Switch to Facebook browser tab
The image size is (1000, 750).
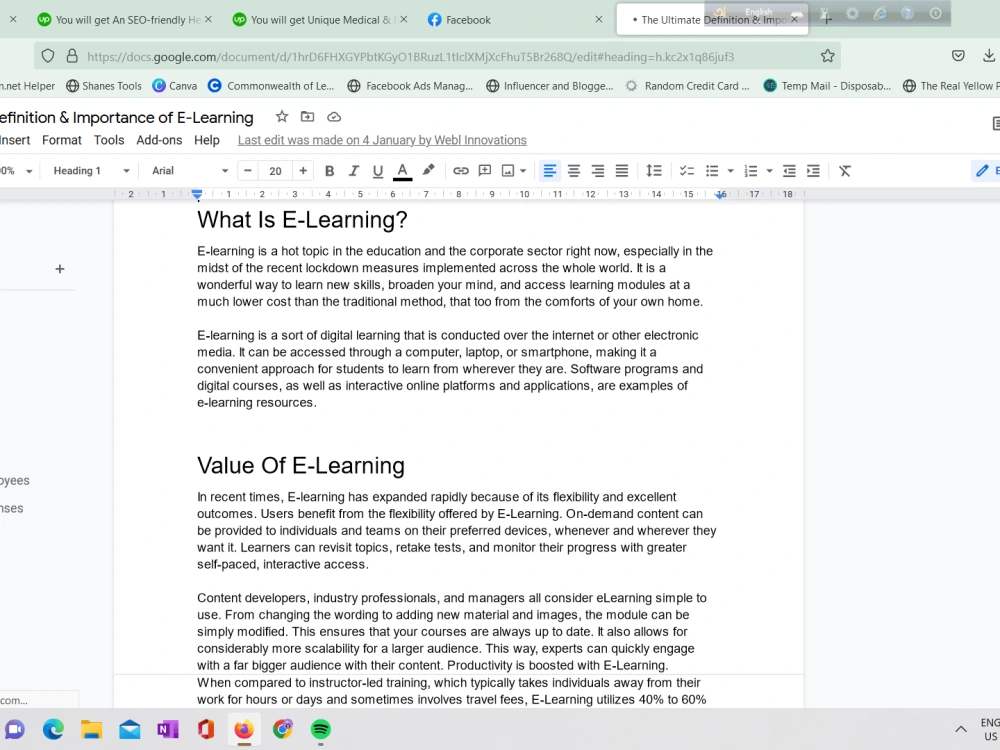pyautogui.click(x=515, y=20)
